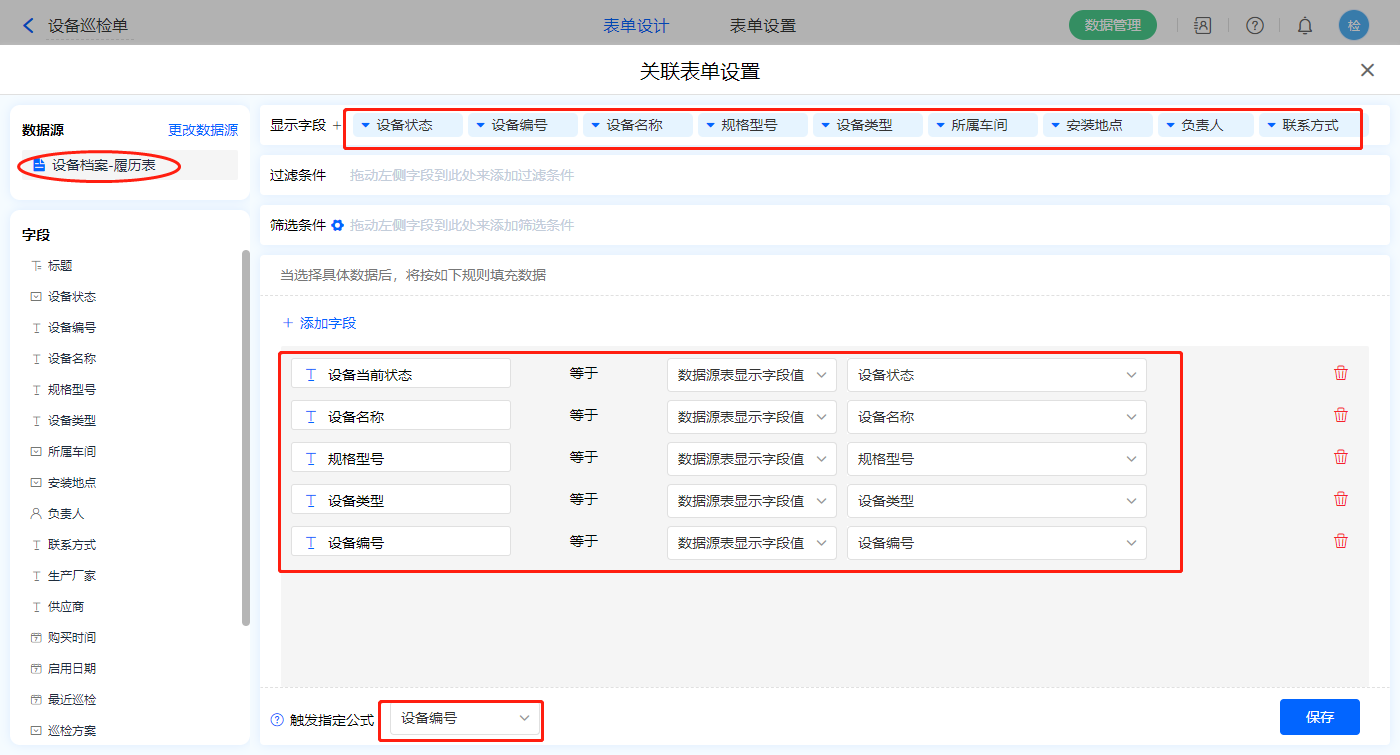Open the help question mark icon in header
The height and width of the screenshot is (755, 1400).
[1254, 26]
